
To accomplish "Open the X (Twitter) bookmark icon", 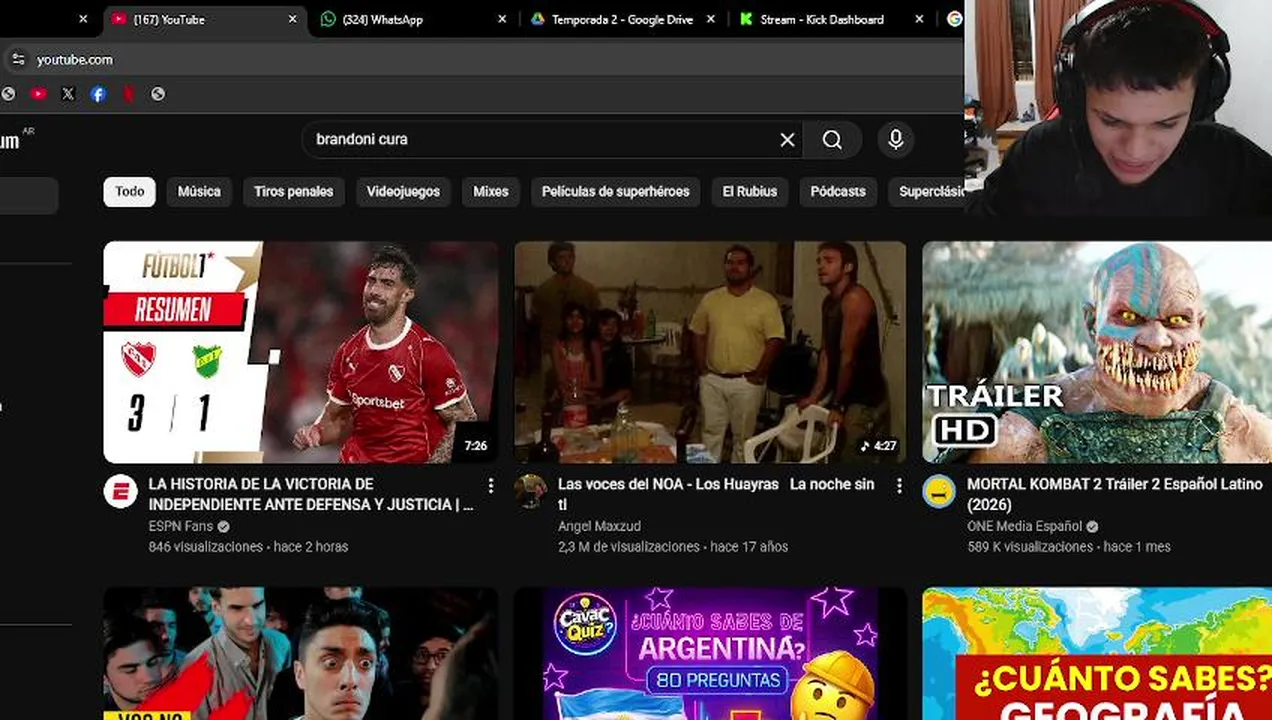I will point(68,94).
